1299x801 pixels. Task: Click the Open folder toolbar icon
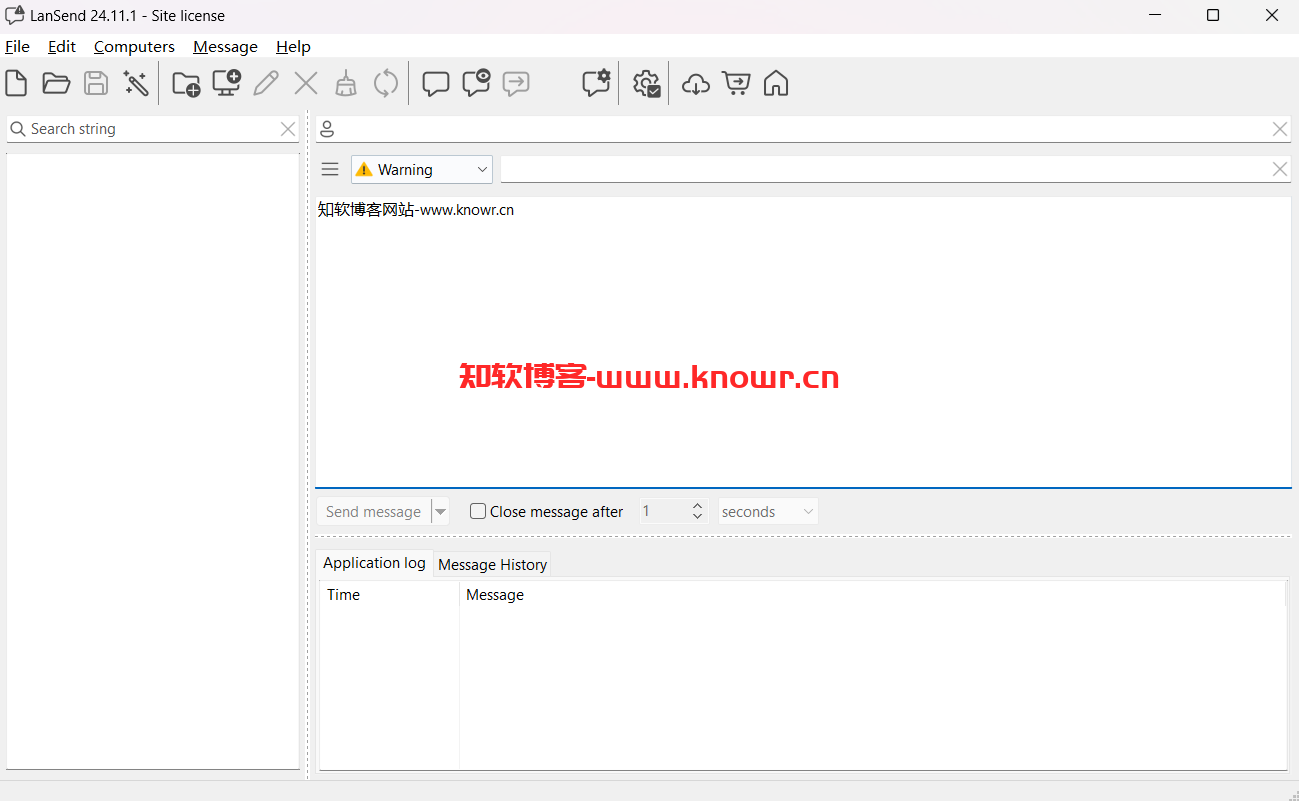(x=56, y=83)
